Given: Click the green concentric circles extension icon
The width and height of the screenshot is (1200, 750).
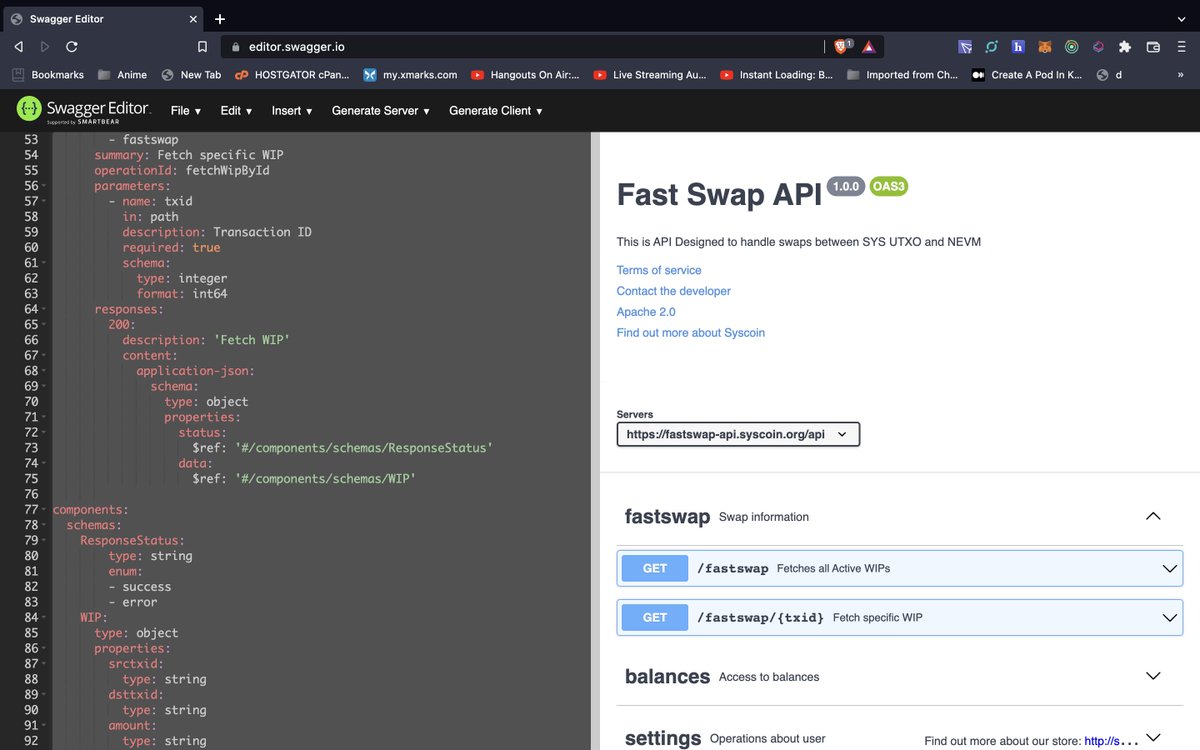Looking at the screenshot, I should point(1071,46).
